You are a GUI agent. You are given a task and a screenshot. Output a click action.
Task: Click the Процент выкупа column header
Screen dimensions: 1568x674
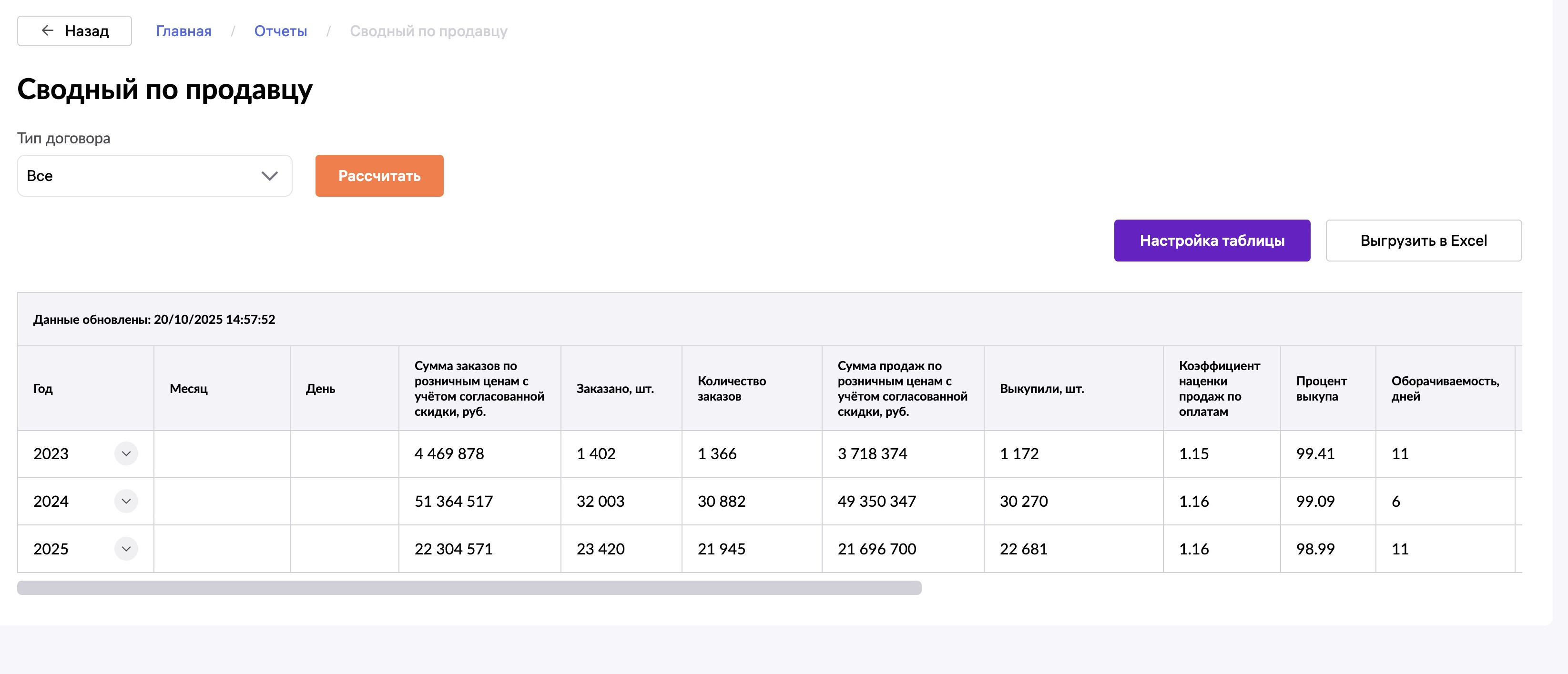pyautogui.click(x=1321, y=389)
